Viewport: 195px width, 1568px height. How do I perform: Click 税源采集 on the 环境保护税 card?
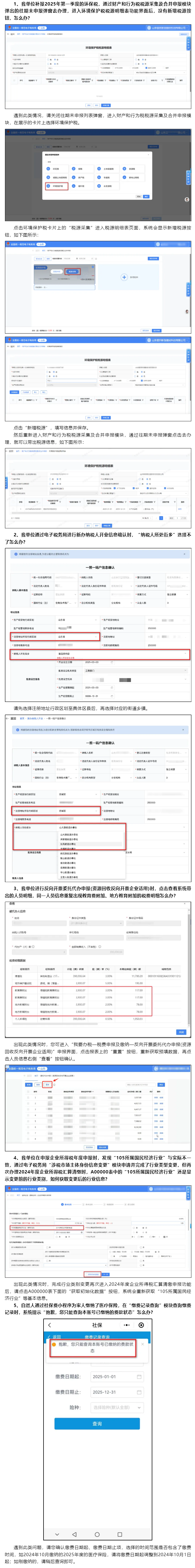pos(72,272)
